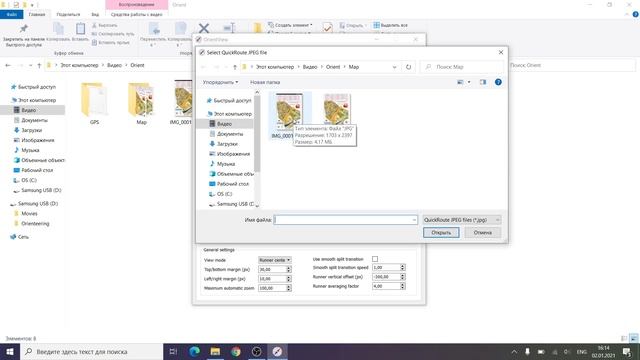Viewport: 640px width, 360px height.
Task: Click the Поиск: Map search box
Action: click(462, 67)
